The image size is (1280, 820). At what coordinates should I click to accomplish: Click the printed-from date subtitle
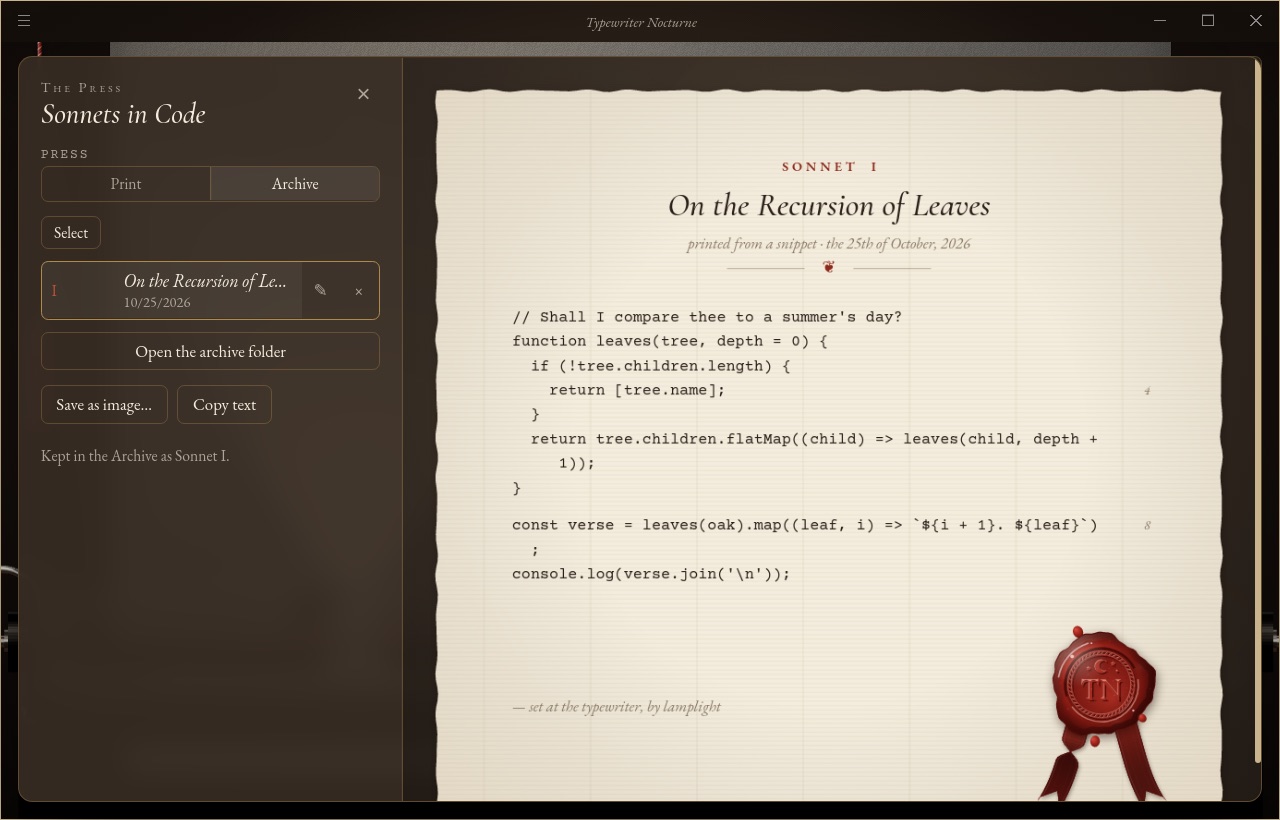[x=829, y=244]
